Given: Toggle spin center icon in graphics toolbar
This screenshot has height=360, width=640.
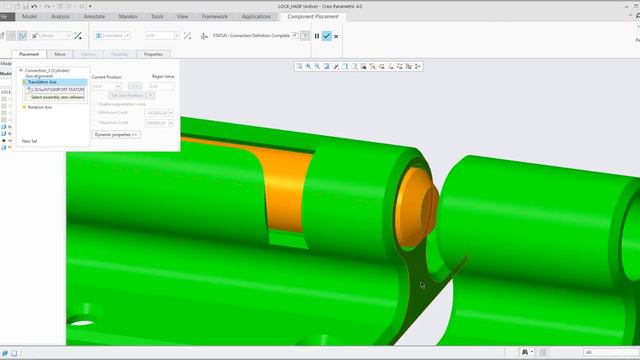Looking at the screenshot, I should click(418, 66).
